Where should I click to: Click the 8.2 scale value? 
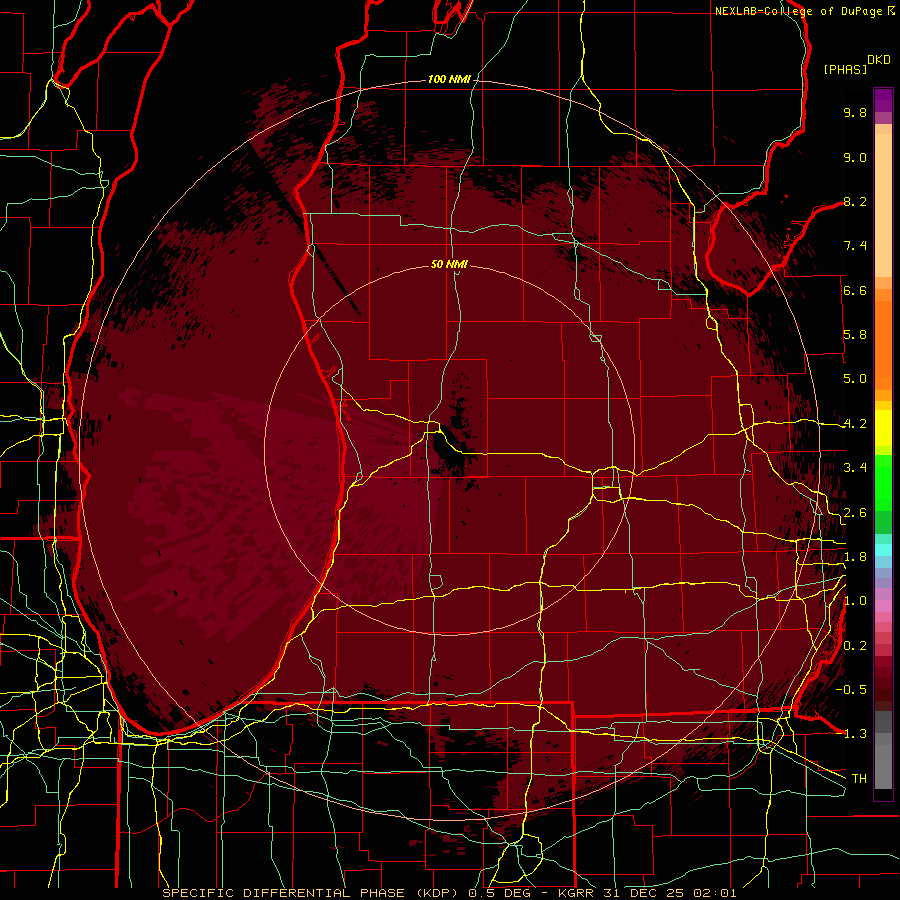click(855, 201)
